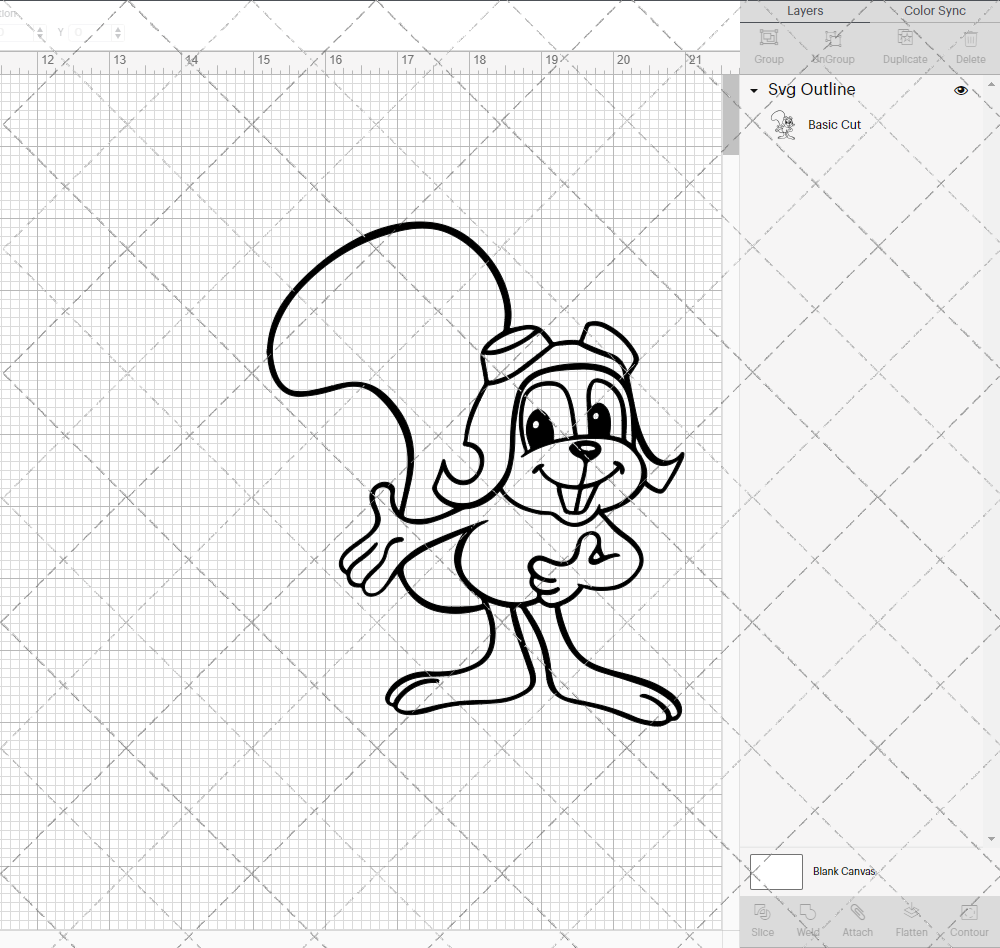Click the Flatten tool icon
This screenshot has height=948, width=1000.
click(911, 912)
